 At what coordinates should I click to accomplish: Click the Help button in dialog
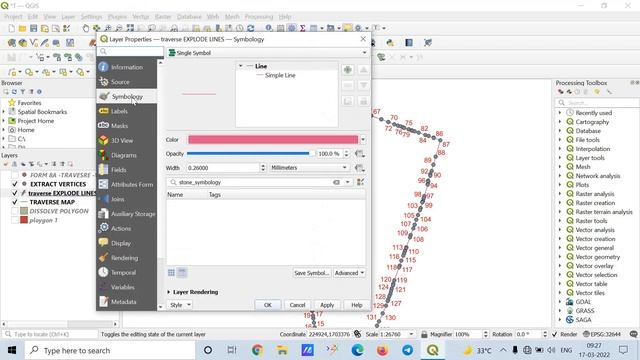pyautogui.click(x=357, y=305)
